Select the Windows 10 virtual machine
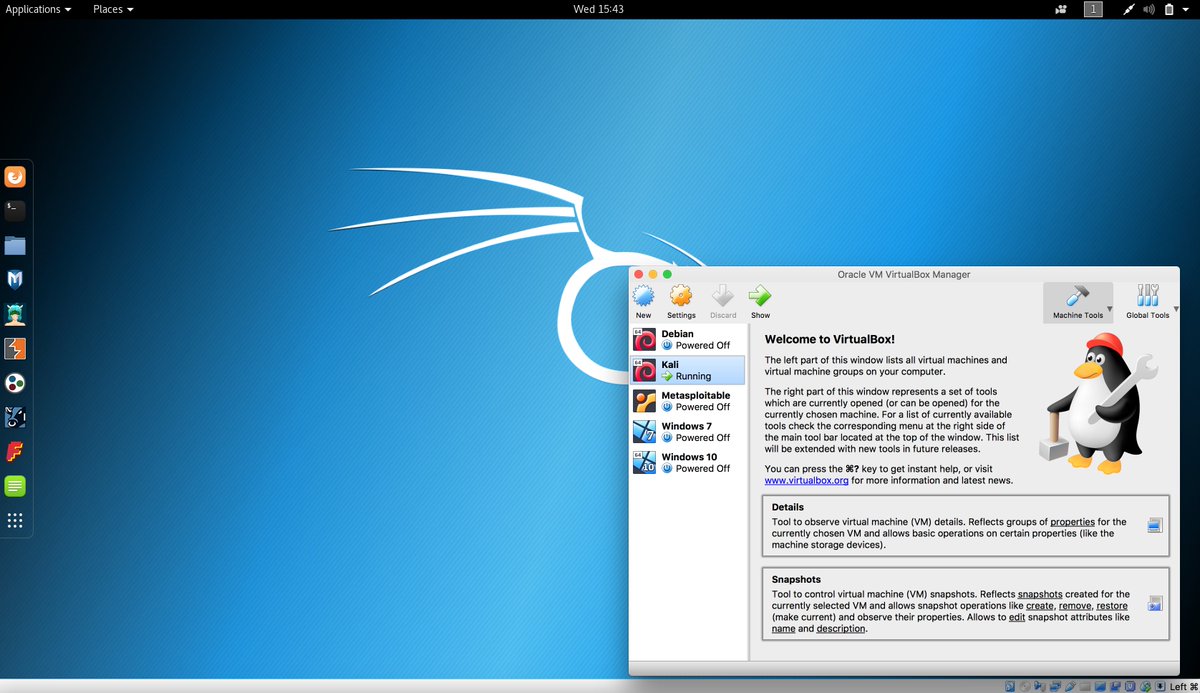Viewport: 1200px width, 693px height. click(688, 463)
